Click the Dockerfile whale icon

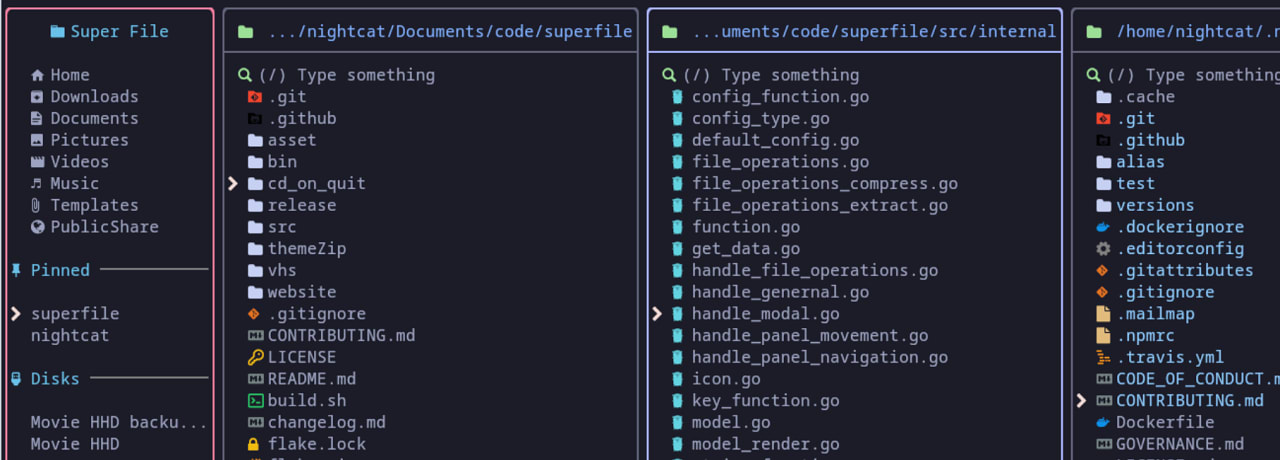click(x=1103, y=423)
